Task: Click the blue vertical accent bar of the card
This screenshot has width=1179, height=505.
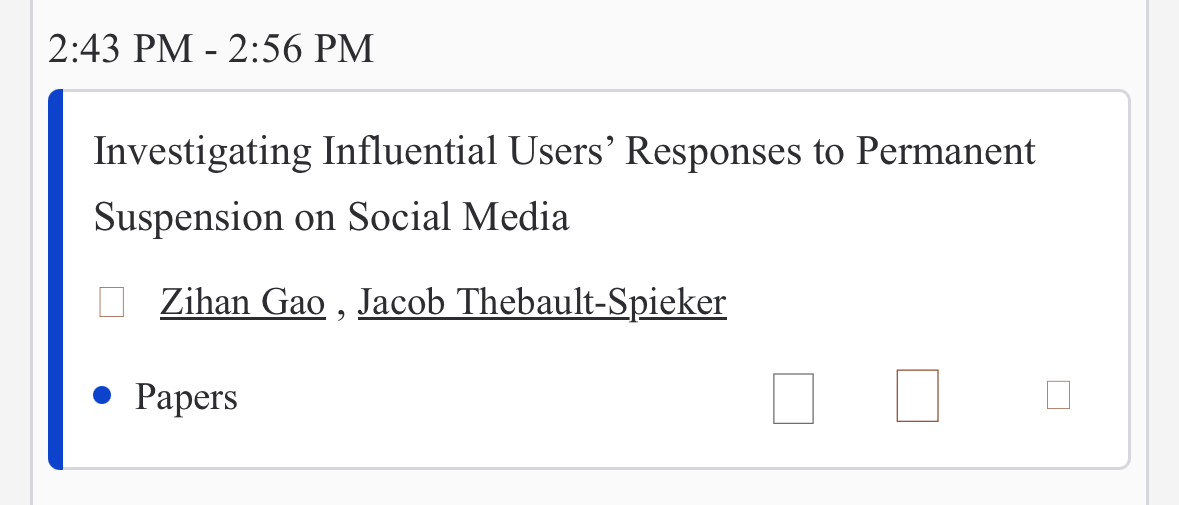Action: pos(55,280)
